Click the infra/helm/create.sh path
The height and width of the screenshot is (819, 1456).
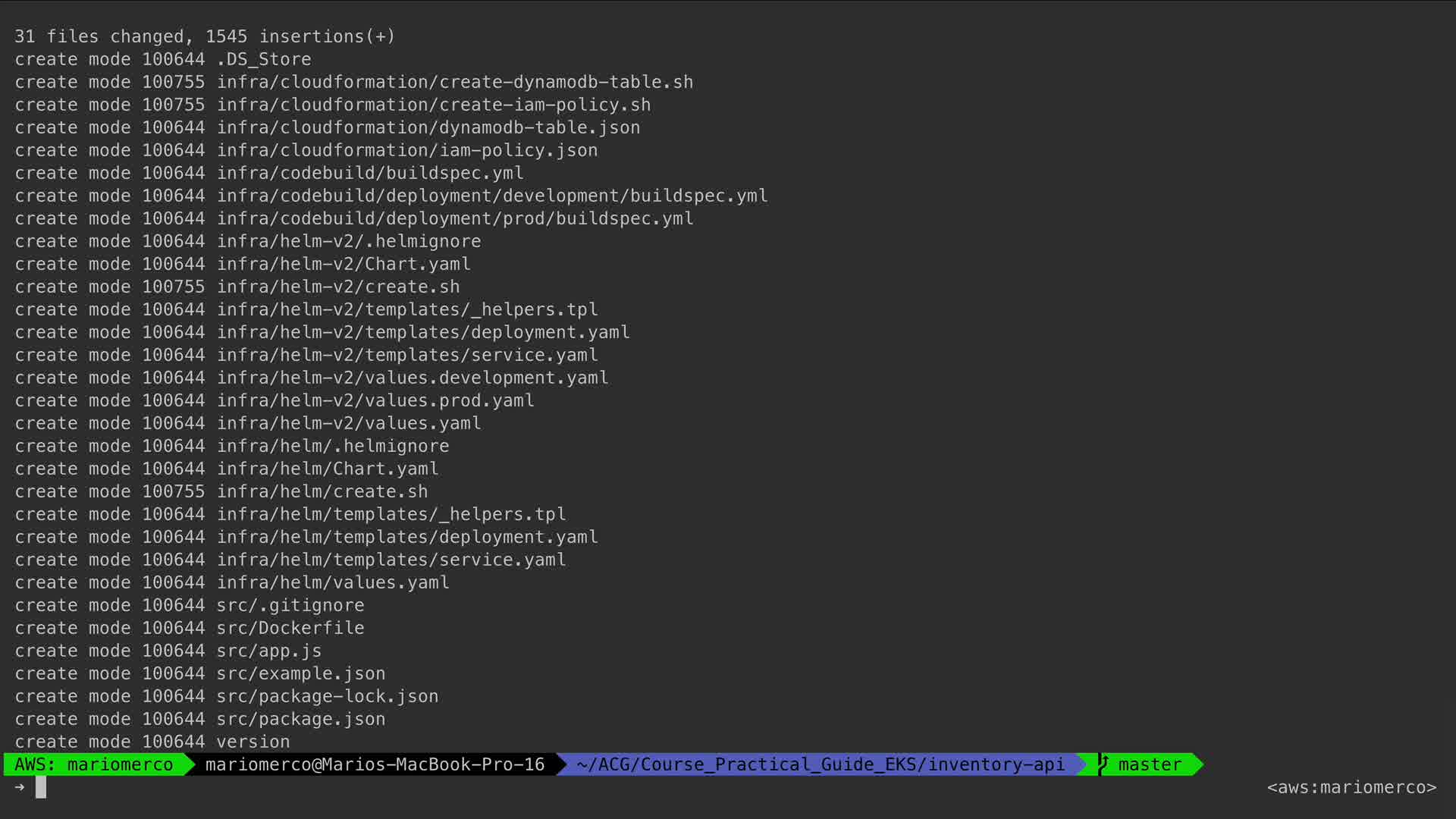click(x=322, y=491)
